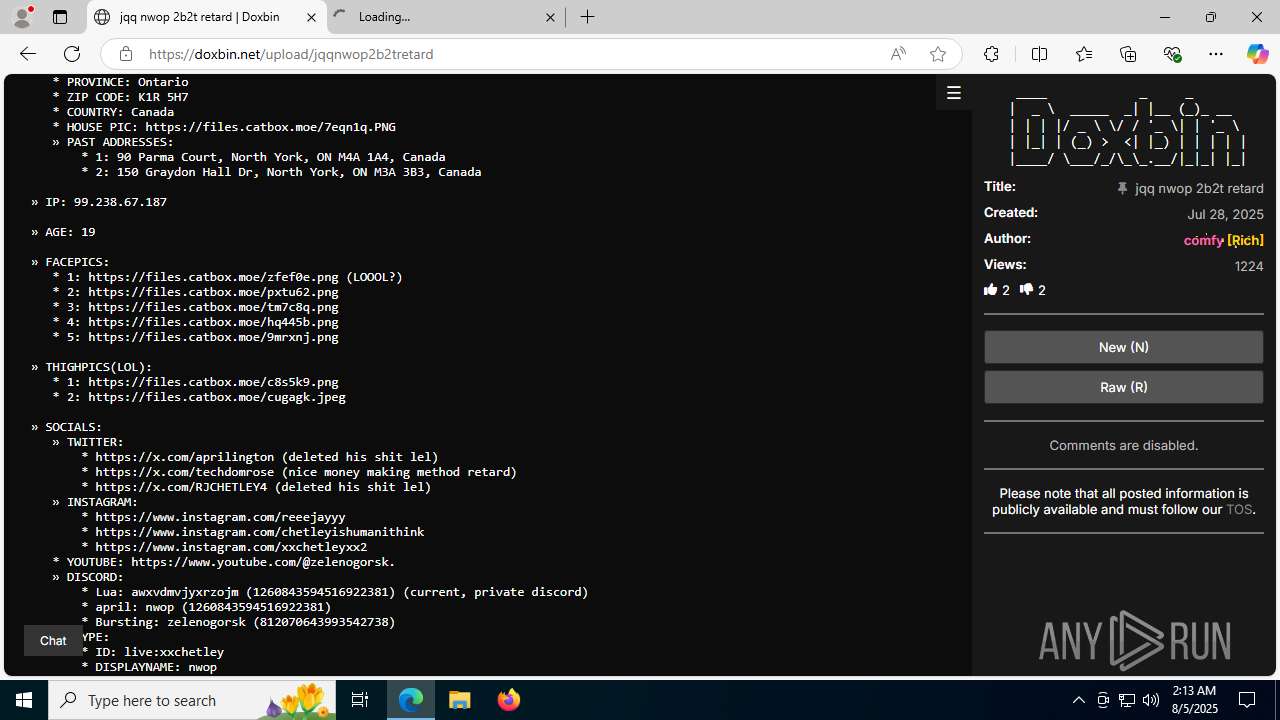Viewport: 1280px width, 720px height.
Task: Launch the Copilot sidebar
Action: 1257,54
